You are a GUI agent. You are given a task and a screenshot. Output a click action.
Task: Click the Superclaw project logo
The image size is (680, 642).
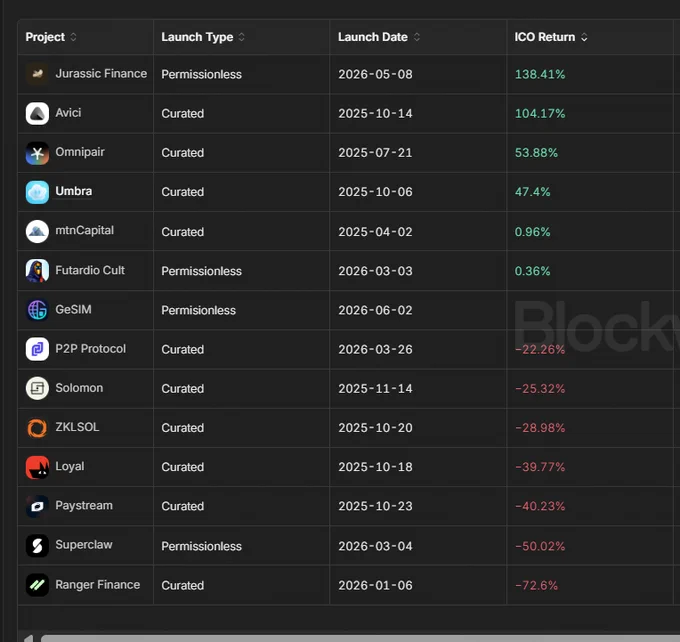point(37,546)
